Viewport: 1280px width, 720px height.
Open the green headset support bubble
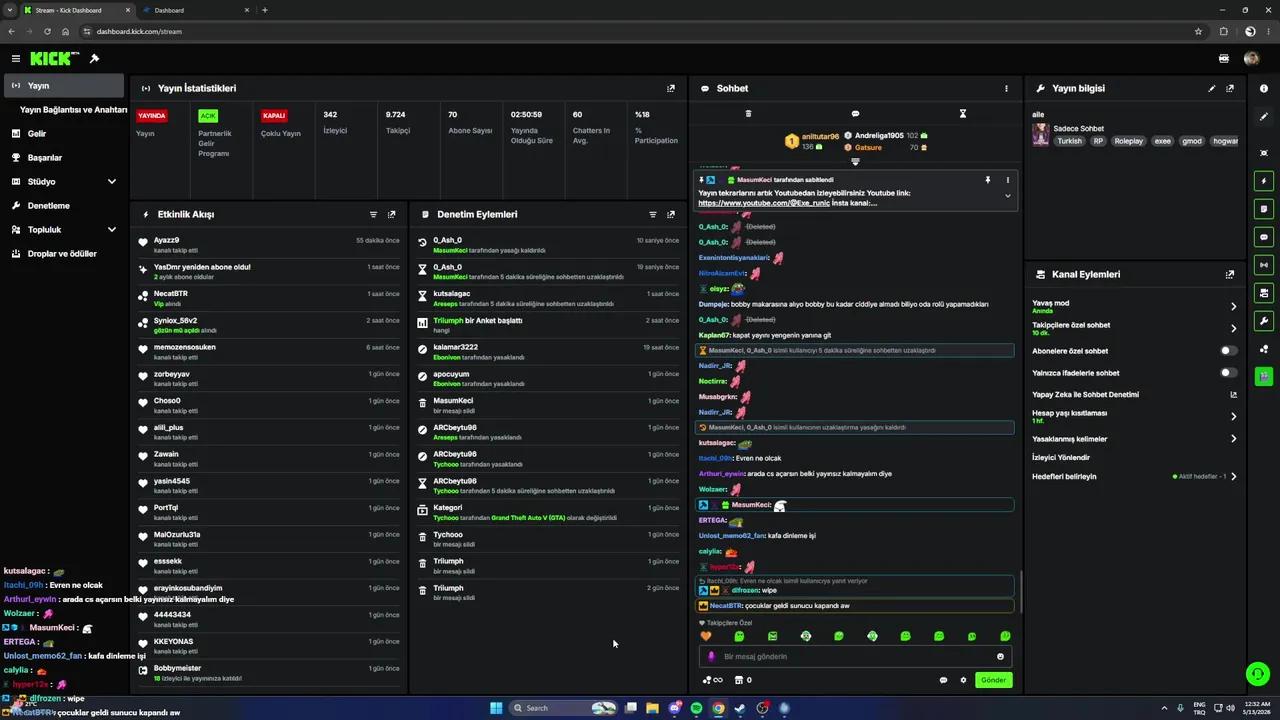pos(1257,673)
